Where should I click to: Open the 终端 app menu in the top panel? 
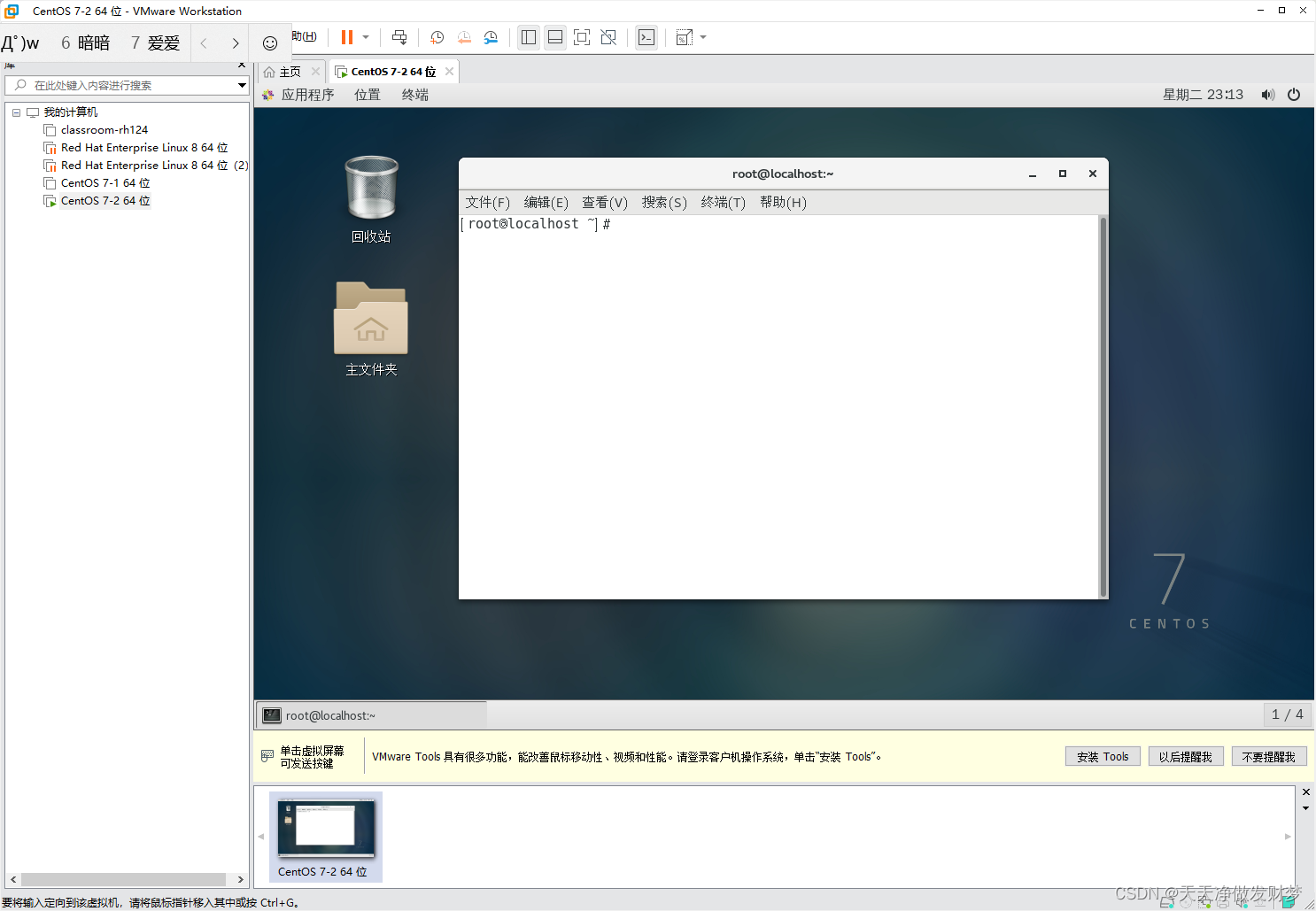[x=415, y=95]
